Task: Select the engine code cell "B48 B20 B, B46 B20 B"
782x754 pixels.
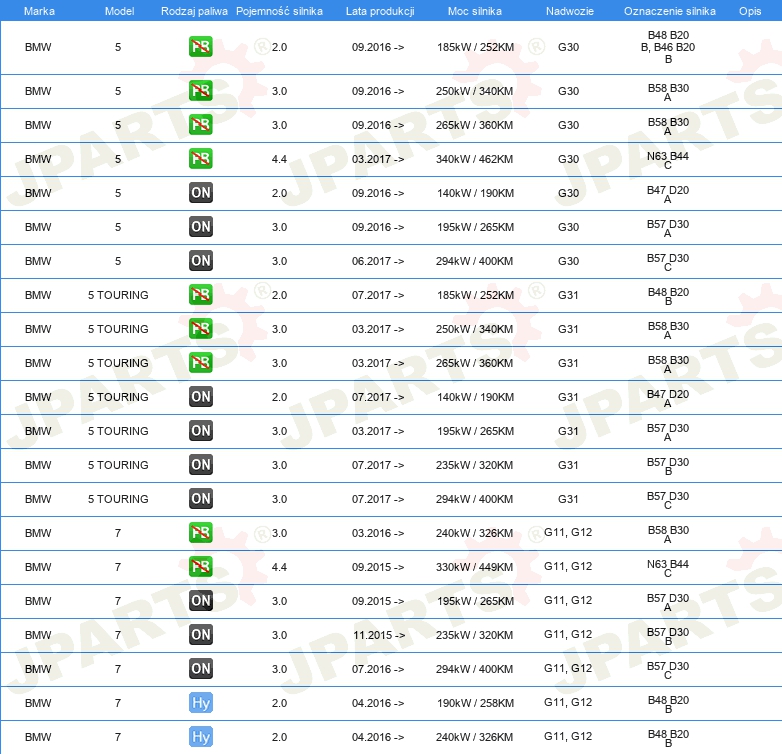Action: (x=668, y=47)
